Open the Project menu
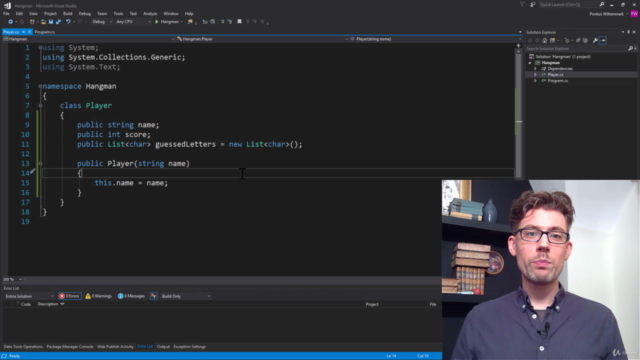This screenshot has height=360, width=640. pyautogui.click(x=50, y=13)
